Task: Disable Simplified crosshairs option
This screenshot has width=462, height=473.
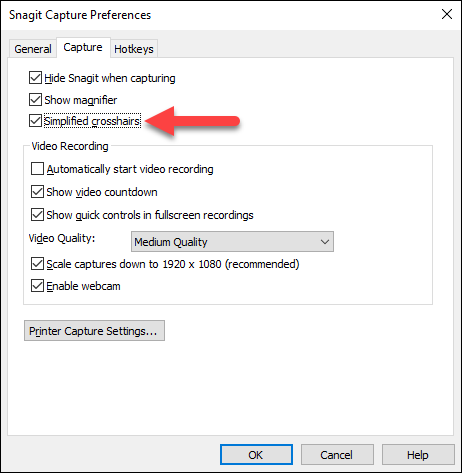Action: pyautogui.click(x=35, y=121)
